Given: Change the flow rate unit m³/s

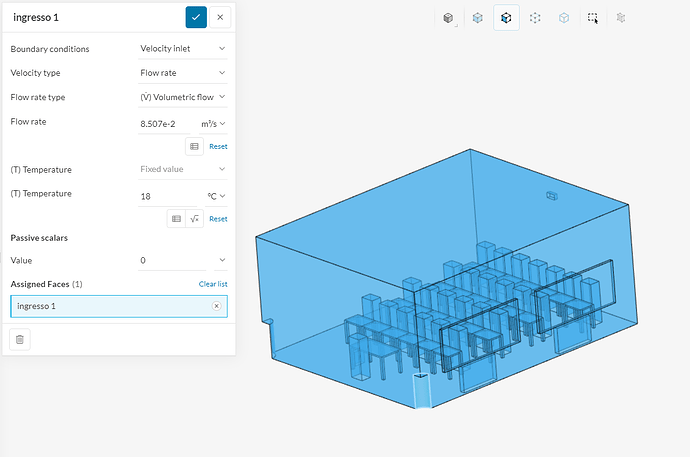Looking at the screenshot, I should [213, 124].
